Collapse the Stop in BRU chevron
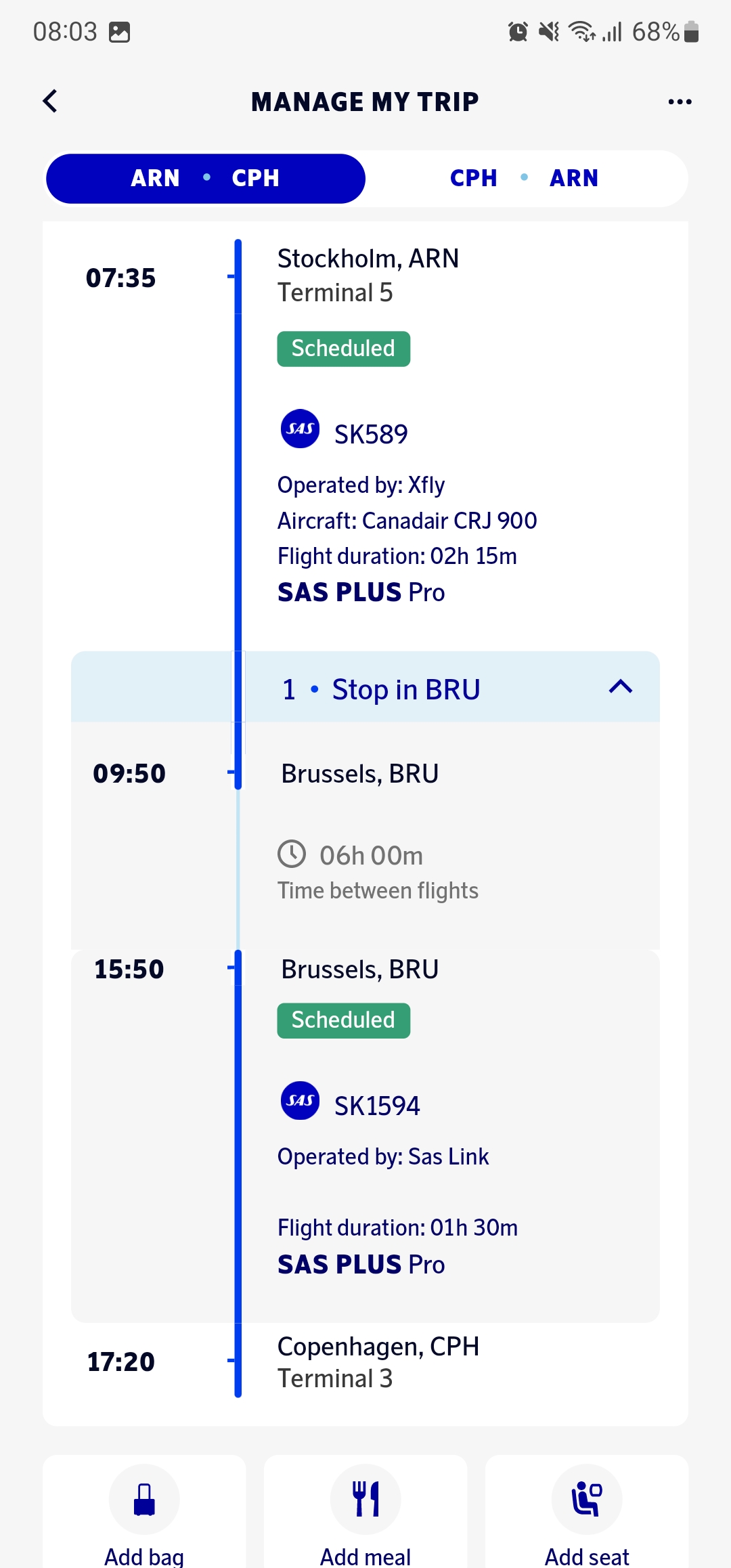The height and width of the screenshot is (1568, 731). 620,687
